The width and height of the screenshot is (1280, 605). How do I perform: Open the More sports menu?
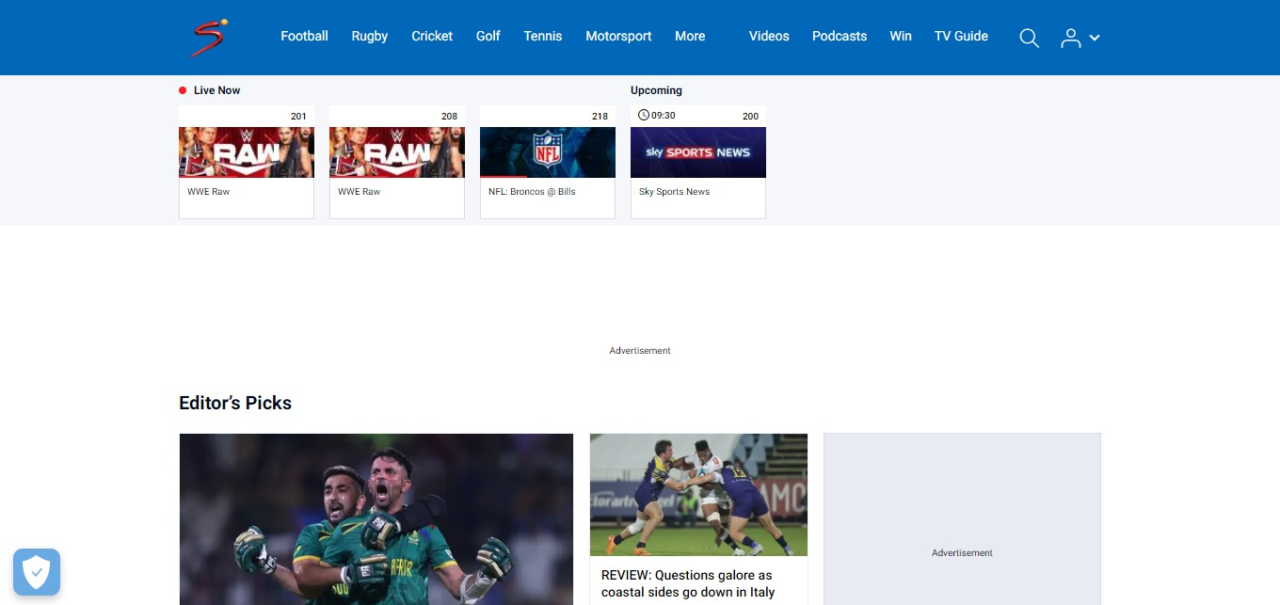point(690,36)
